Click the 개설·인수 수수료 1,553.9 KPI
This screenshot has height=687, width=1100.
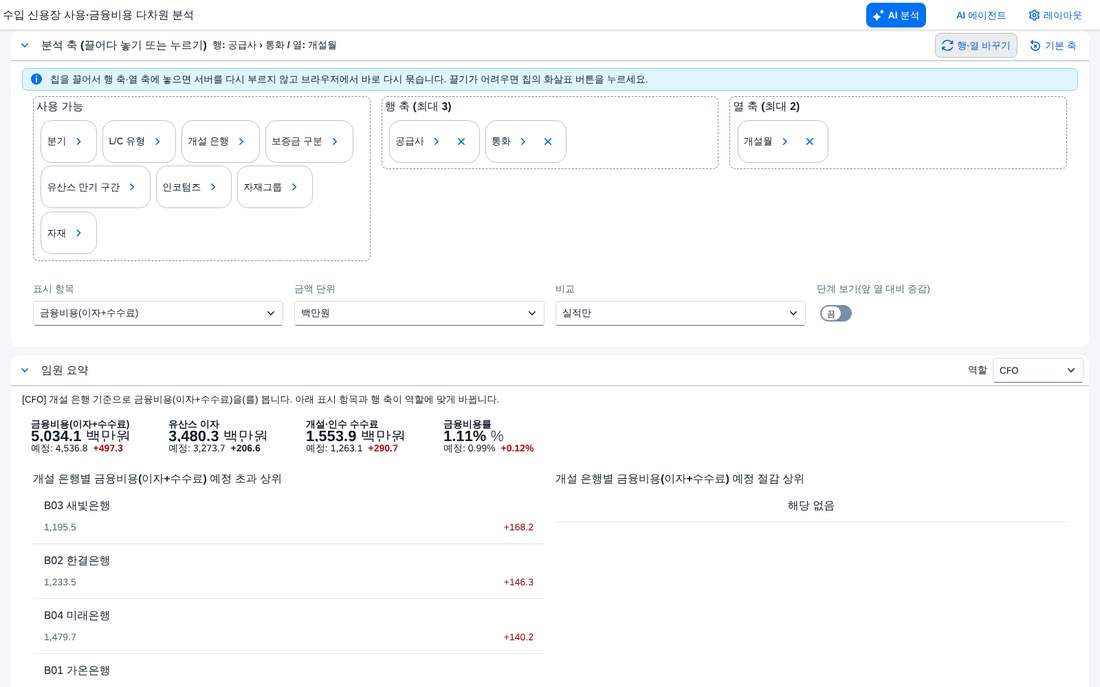point(355,436)
